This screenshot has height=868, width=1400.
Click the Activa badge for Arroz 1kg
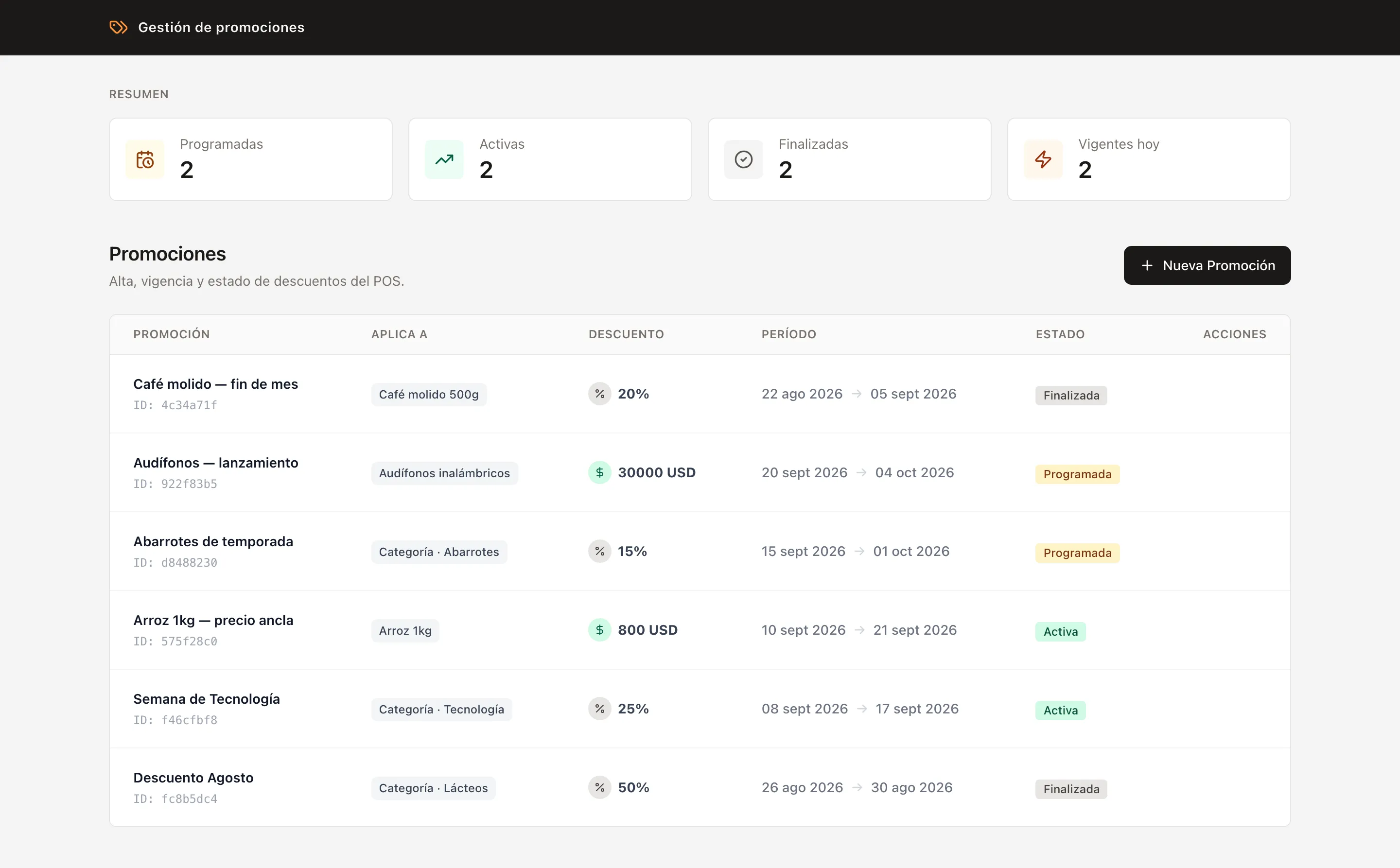pos(1061,631)
